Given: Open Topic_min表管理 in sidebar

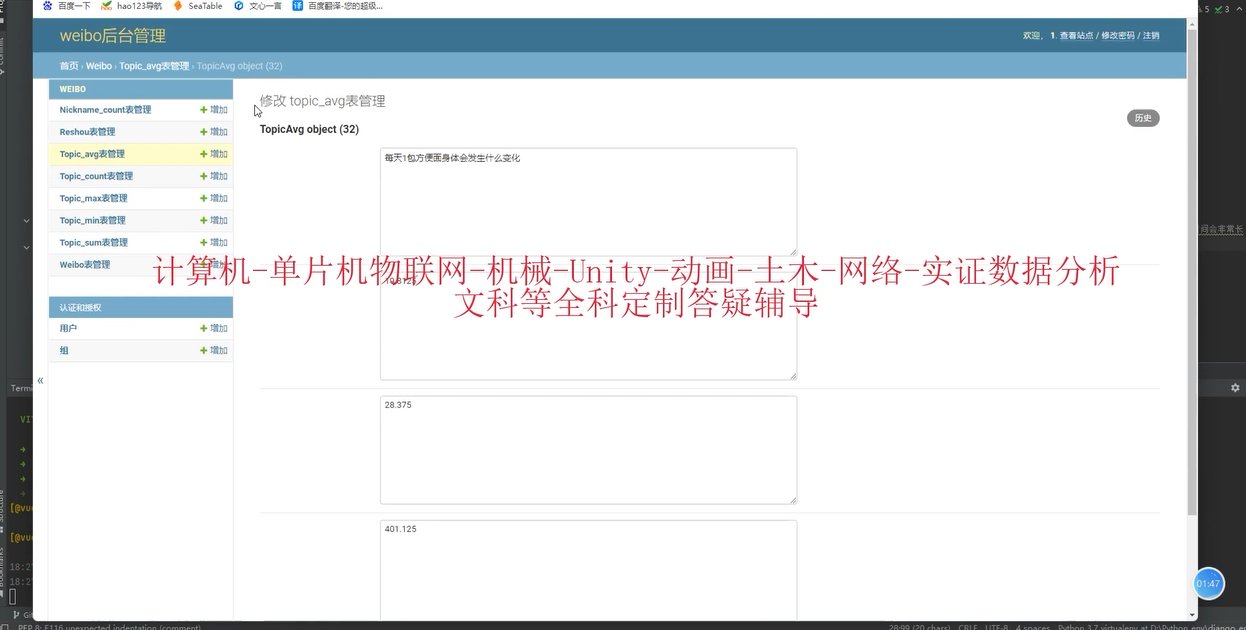Looking at the screenshot, I should [x=92, y=220].
